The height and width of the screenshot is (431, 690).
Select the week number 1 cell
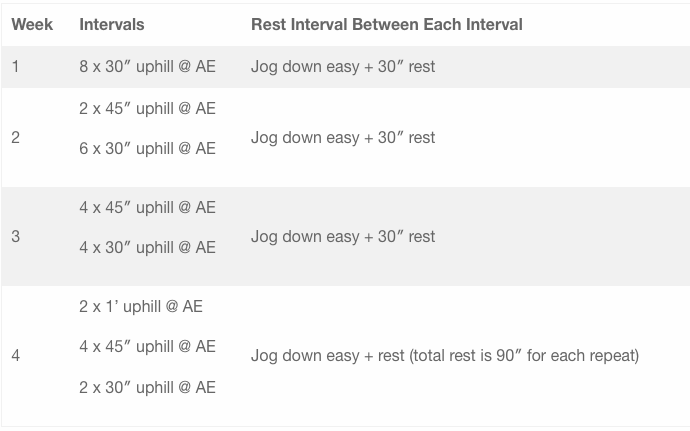[x=15, y=67]
